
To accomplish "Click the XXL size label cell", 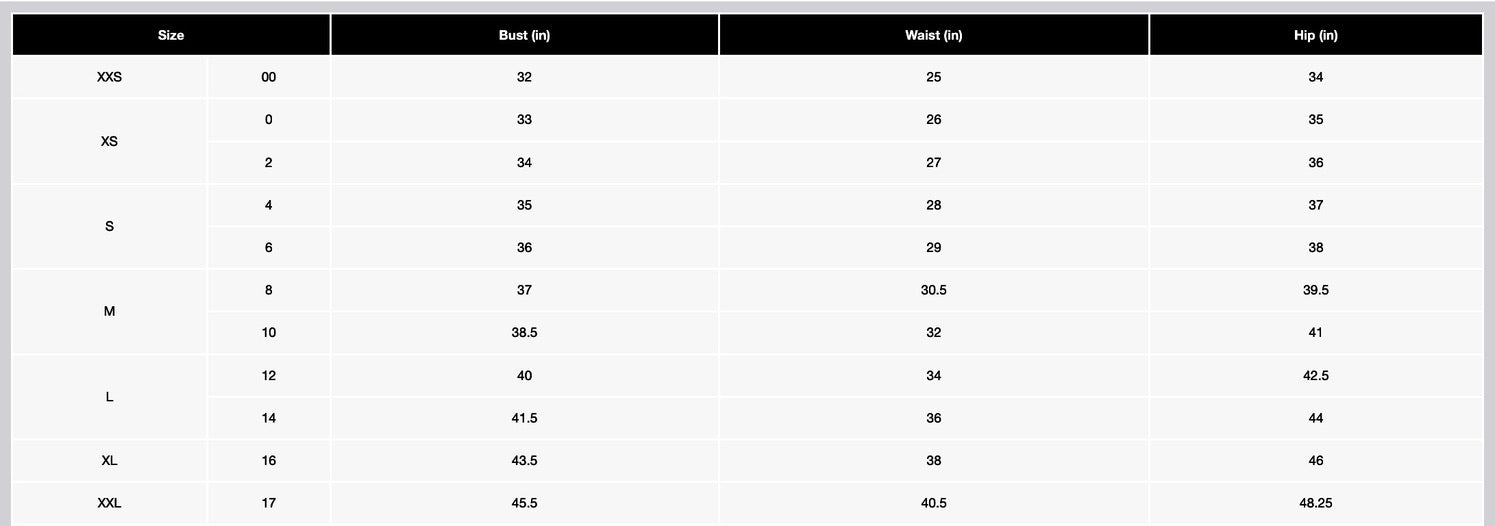I will coord(110,503).
